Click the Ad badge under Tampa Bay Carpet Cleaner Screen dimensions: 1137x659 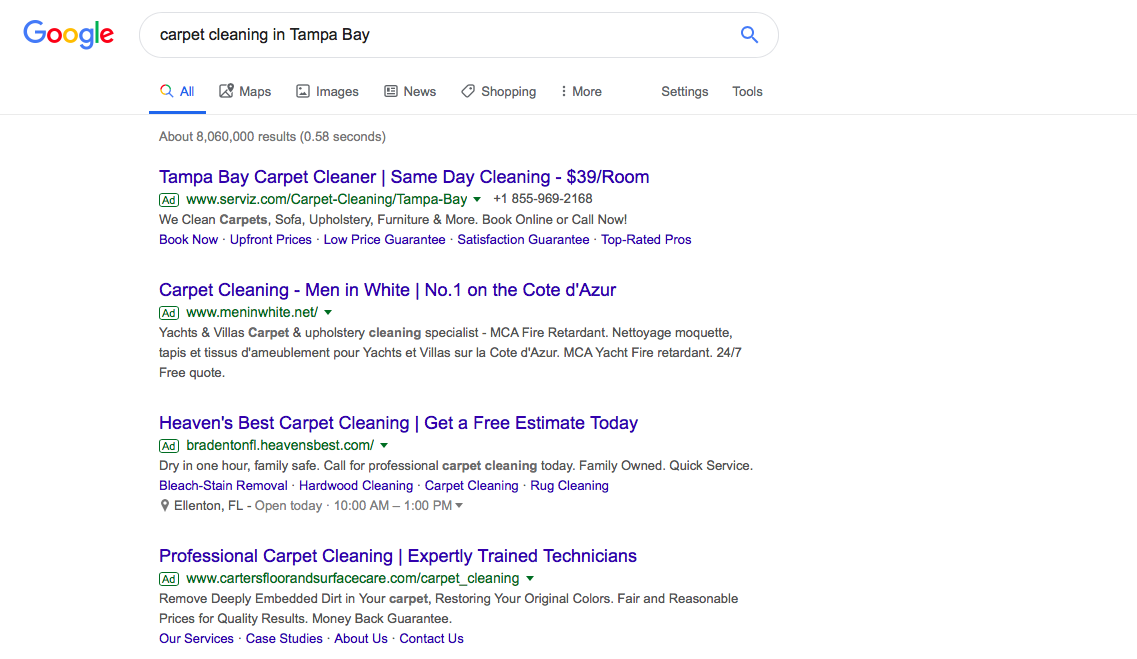point(169,199)
